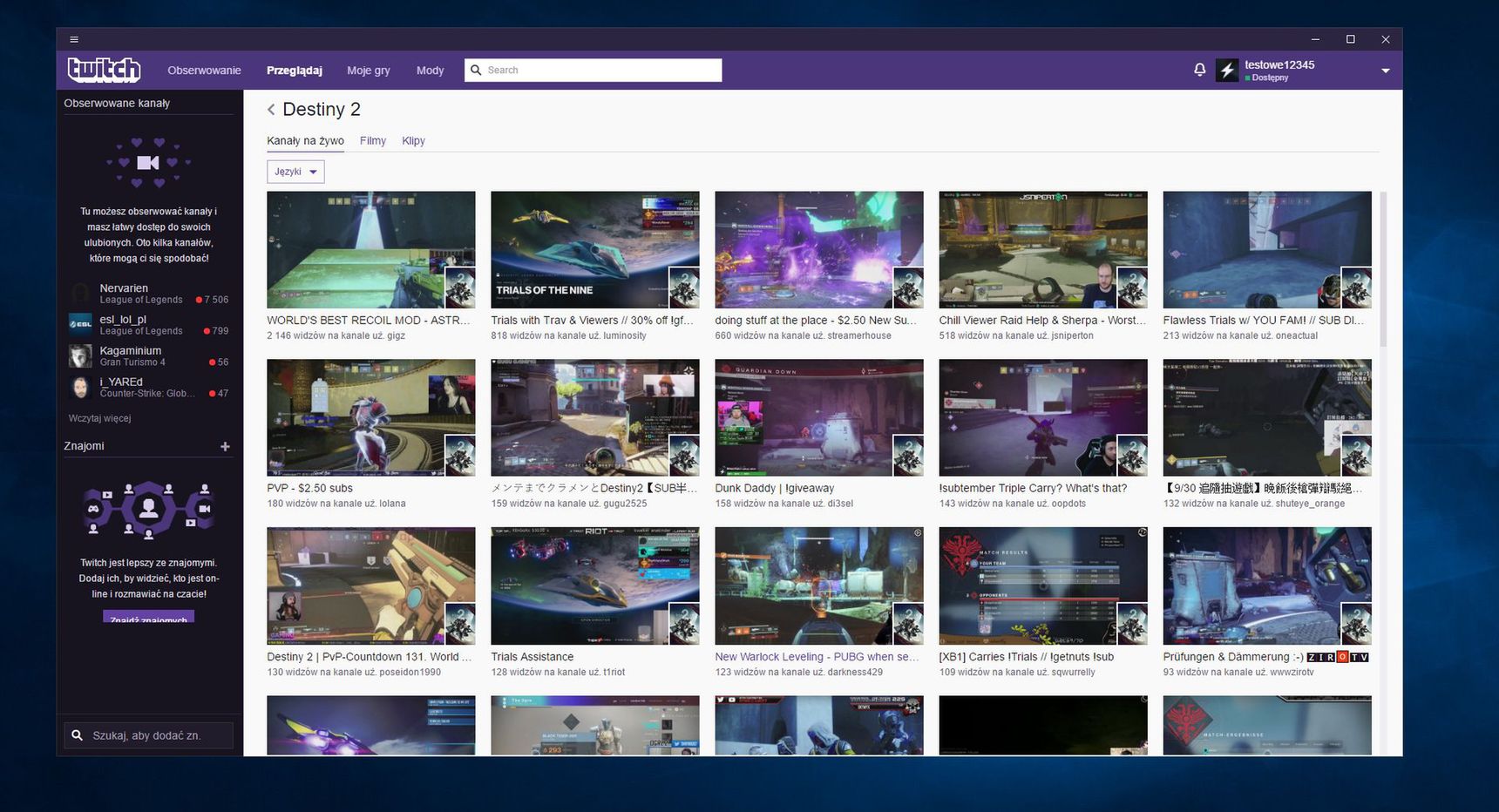Click Destiny 2 game icon on luminosity thumbnail
Viewport: 1499px width, 812px height.
pyautogui.click(x=684, y=288)
